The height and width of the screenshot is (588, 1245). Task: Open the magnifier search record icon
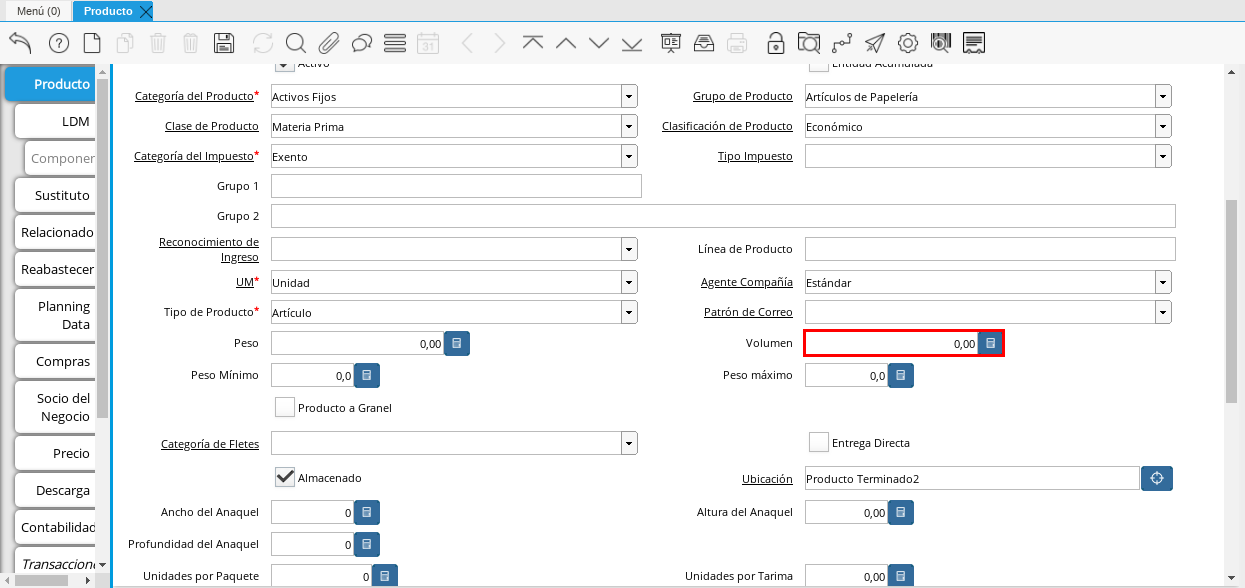[295, 43]
